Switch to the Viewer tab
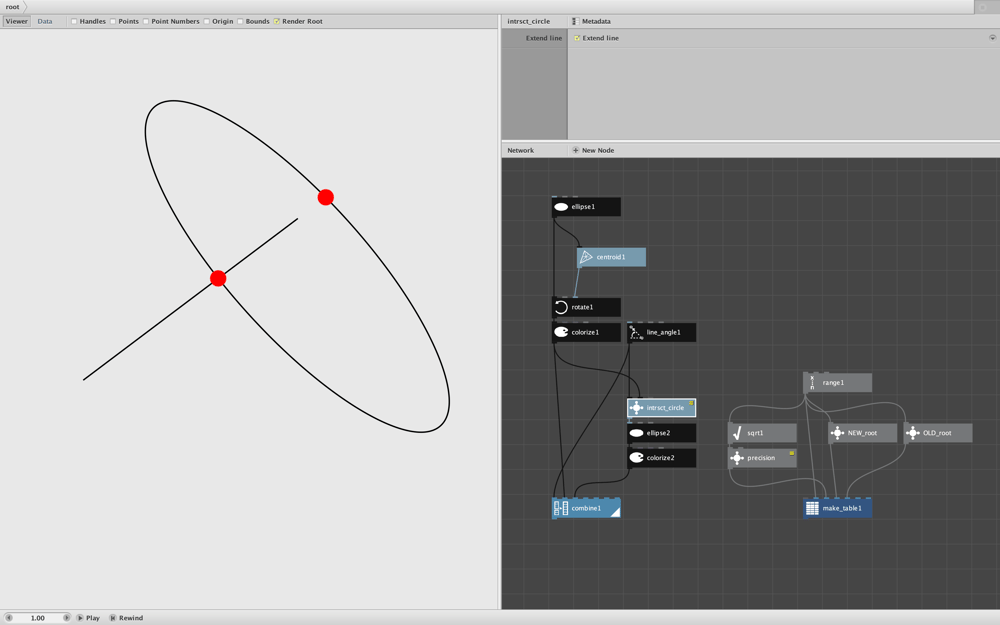Viewport: 1000px width, 625px height. [17, 21]
